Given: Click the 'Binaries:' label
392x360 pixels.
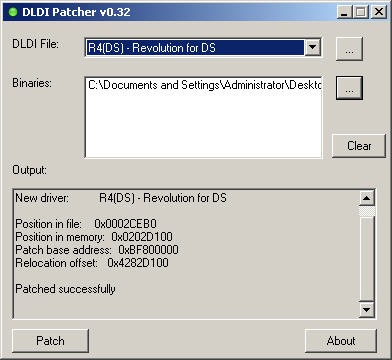Looking at the screenshot, I should pyautogui.click(x=32, y=83).
